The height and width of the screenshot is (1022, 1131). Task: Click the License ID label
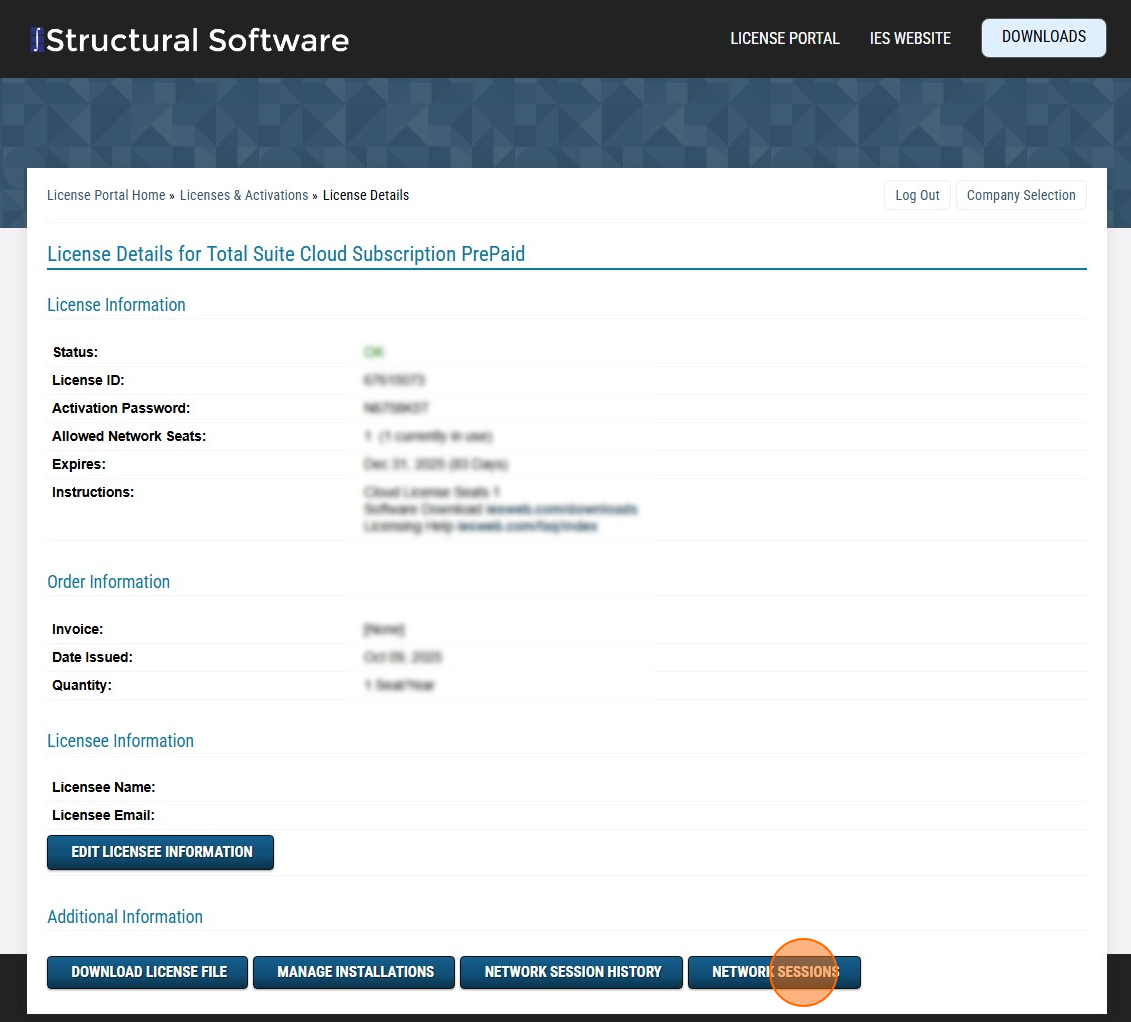[x=88, y=380]
